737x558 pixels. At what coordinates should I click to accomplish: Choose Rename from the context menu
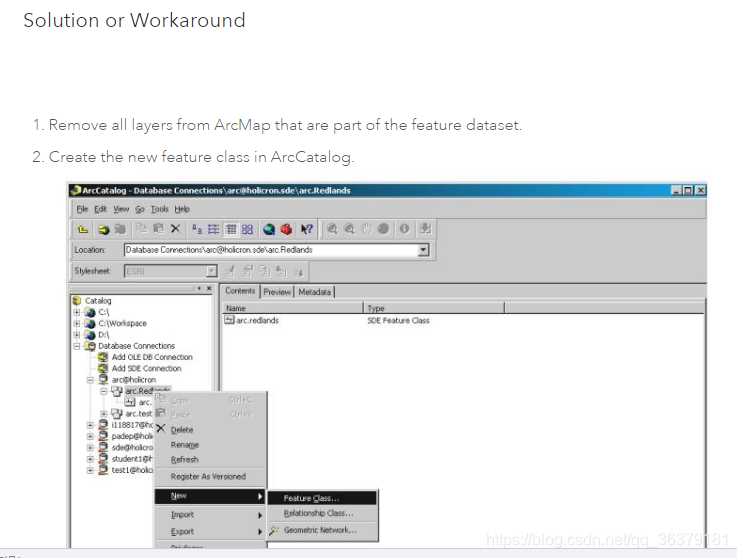coord(185,445)
